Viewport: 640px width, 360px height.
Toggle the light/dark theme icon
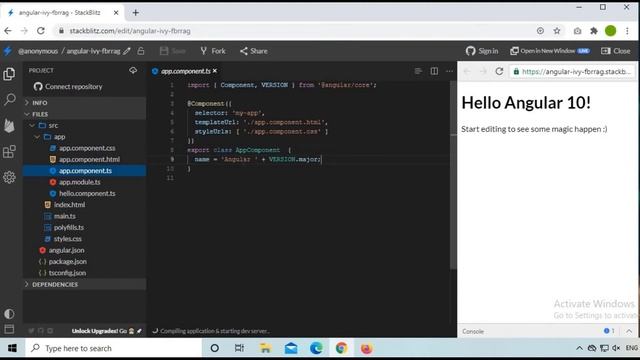pos(9,314)
